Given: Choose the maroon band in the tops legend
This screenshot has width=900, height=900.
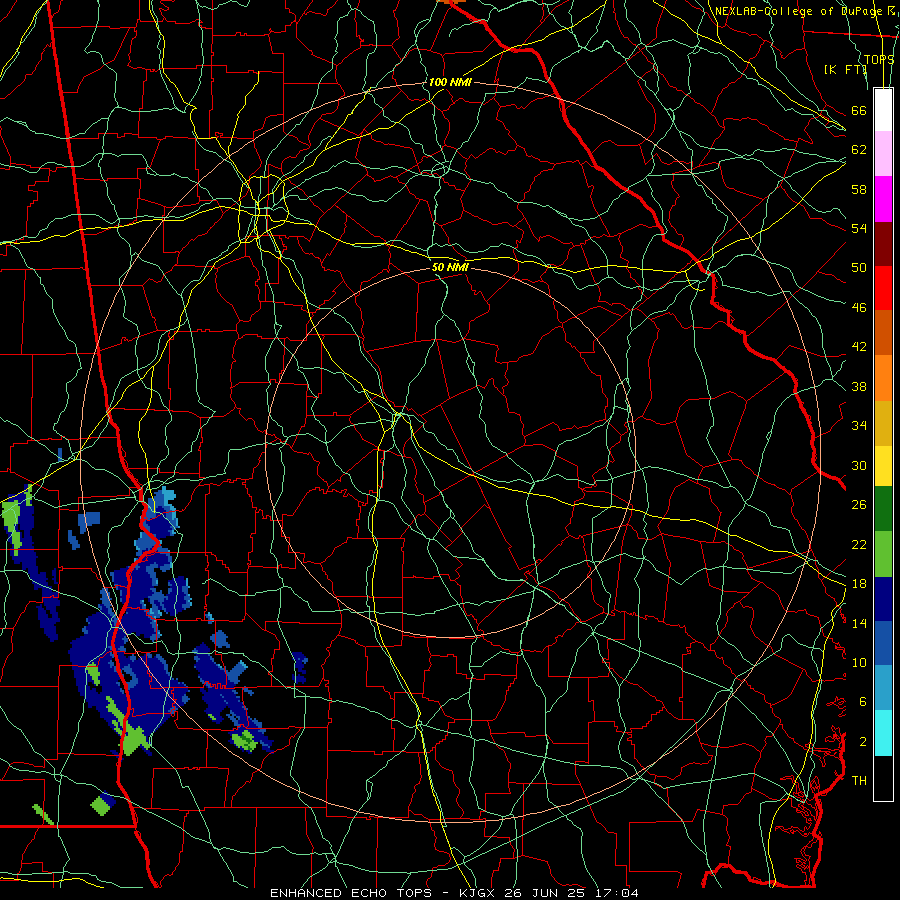Looking at the screenshot, I should click(883, 243).
